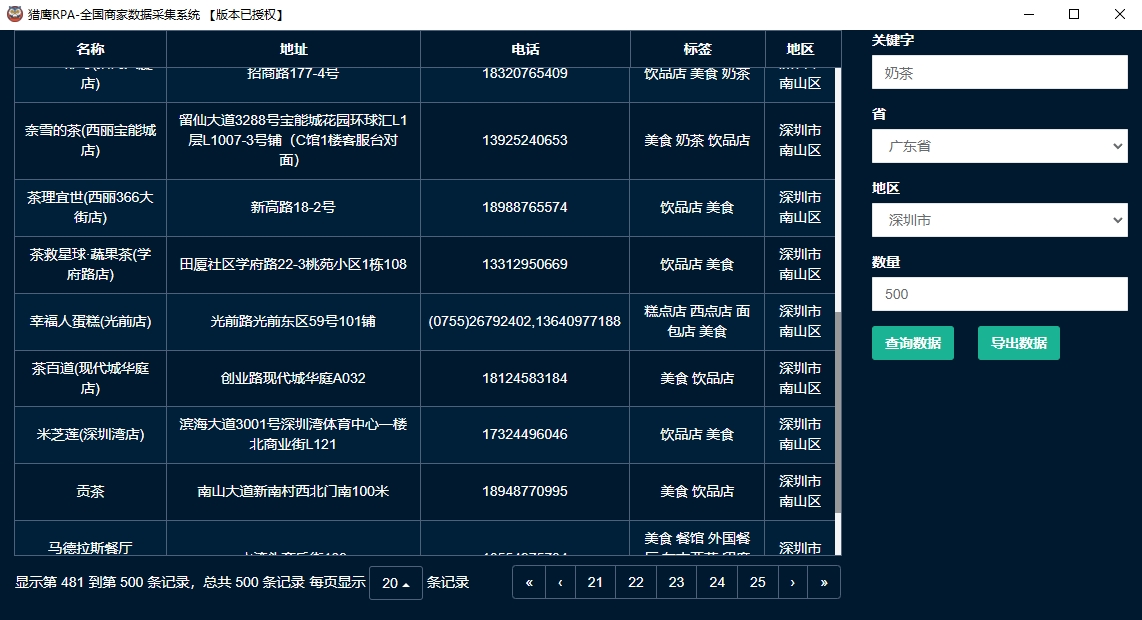Select the 贡茶 row in table
Image resolution: width=1142 pixels, height=620 pixels.
coord(90,492)
